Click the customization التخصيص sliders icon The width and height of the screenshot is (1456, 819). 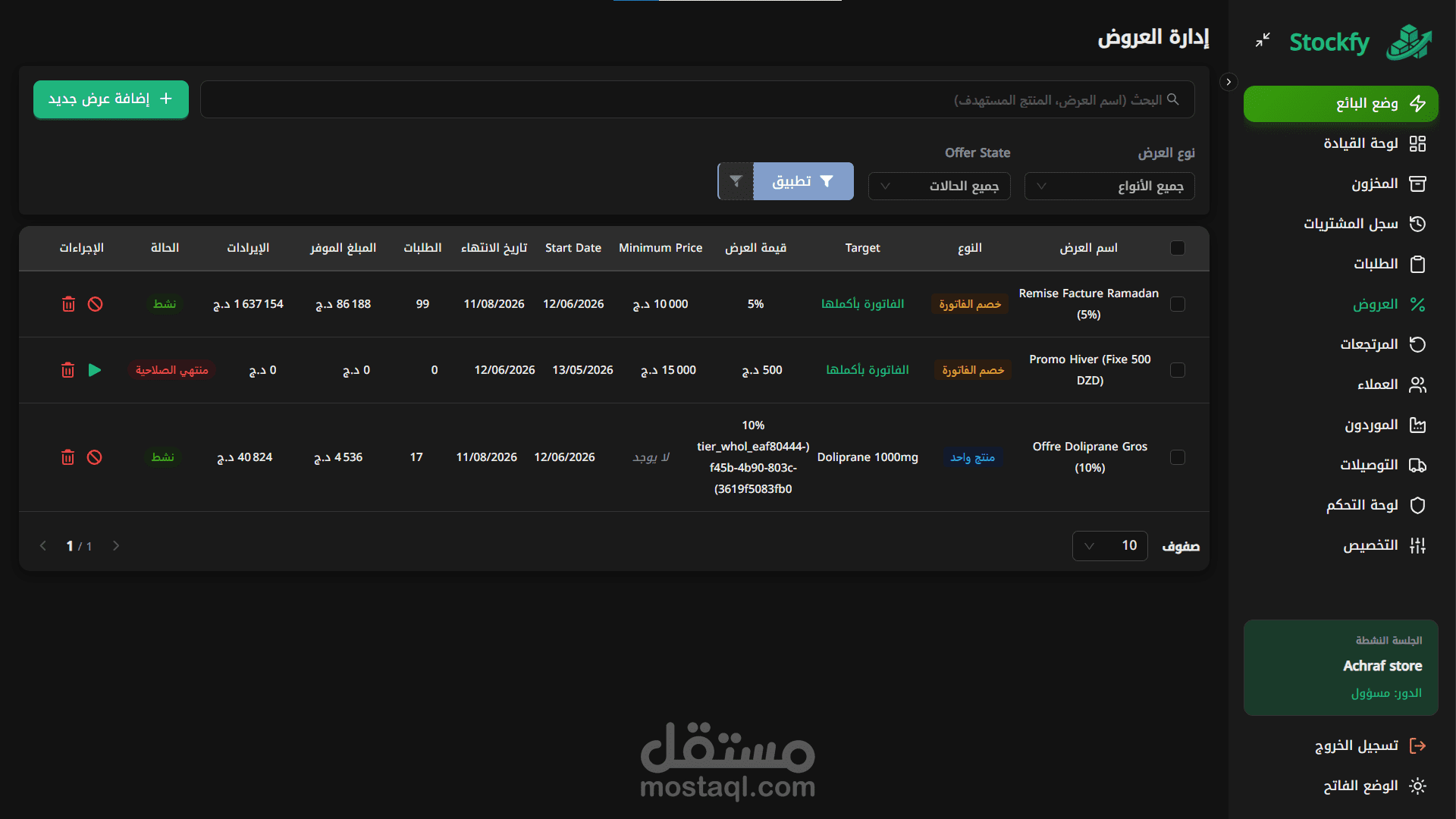1417,545
